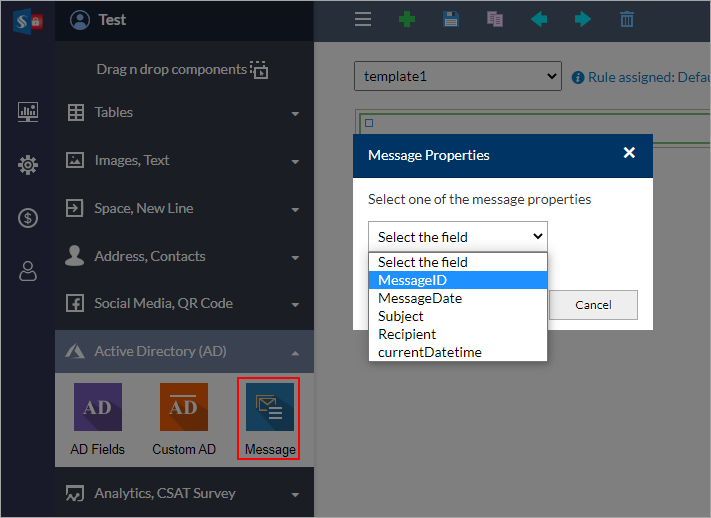The width and height of the screenshot is (711, 518).
Task: Click the Cancel button
Action: (x=593, y=305)
